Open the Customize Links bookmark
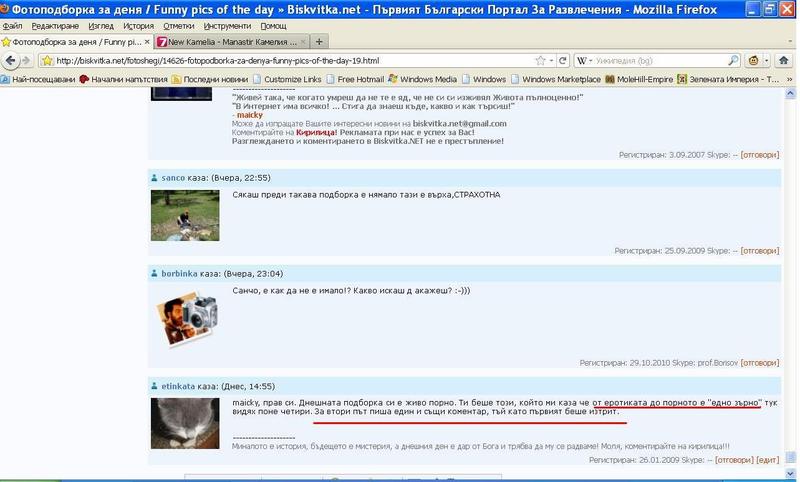This screenshot has height=482, width=800. pos(287,79)
